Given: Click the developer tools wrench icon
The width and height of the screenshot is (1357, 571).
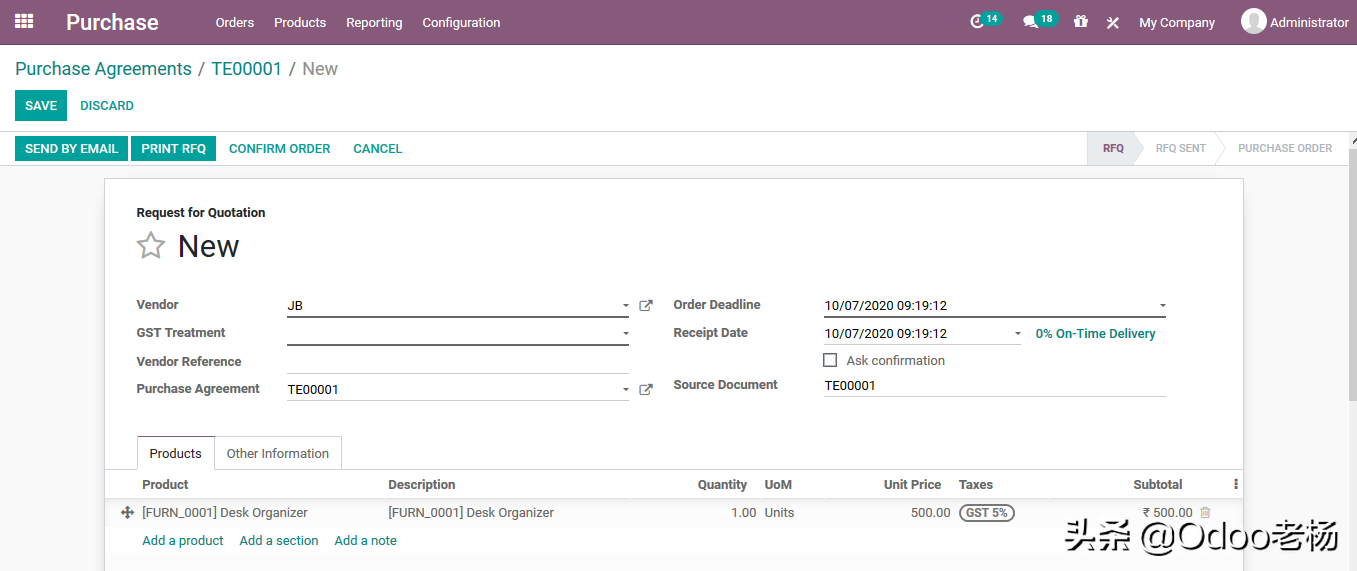Looking at the screenshot, I should tap(1112, 22).
